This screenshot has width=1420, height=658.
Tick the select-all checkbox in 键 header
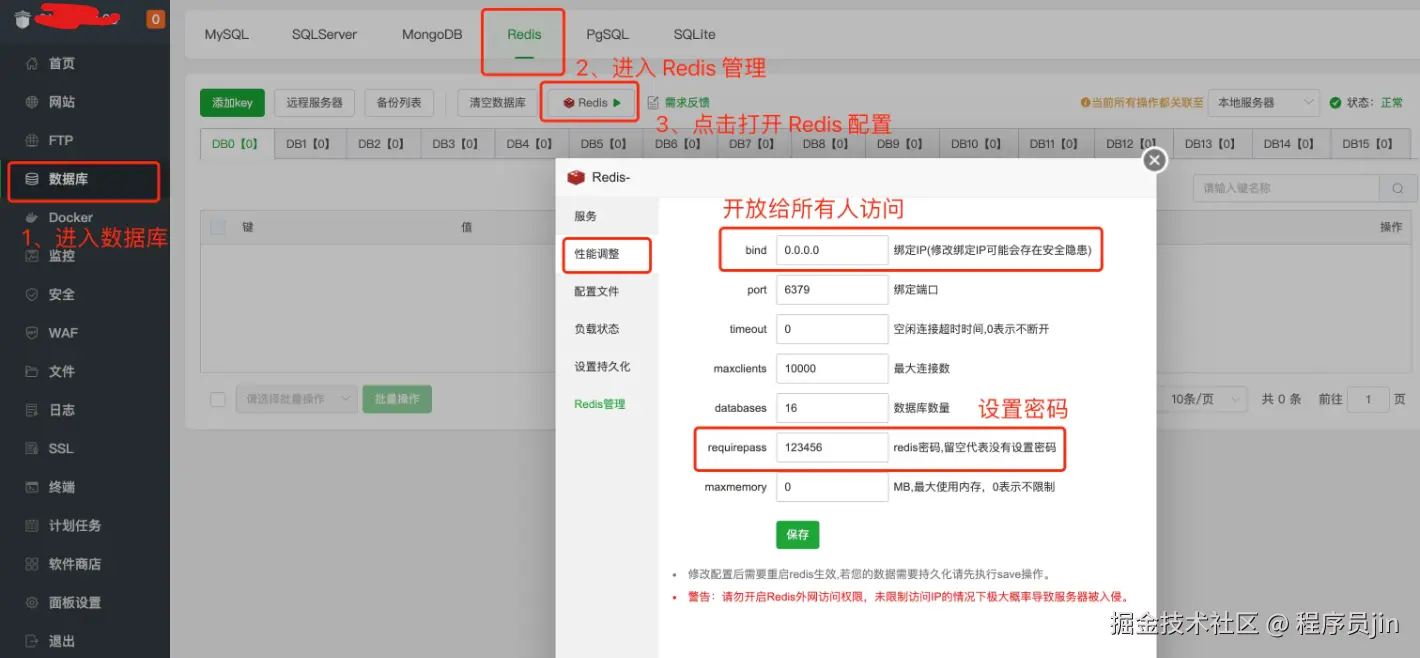[x=218, y=227]
